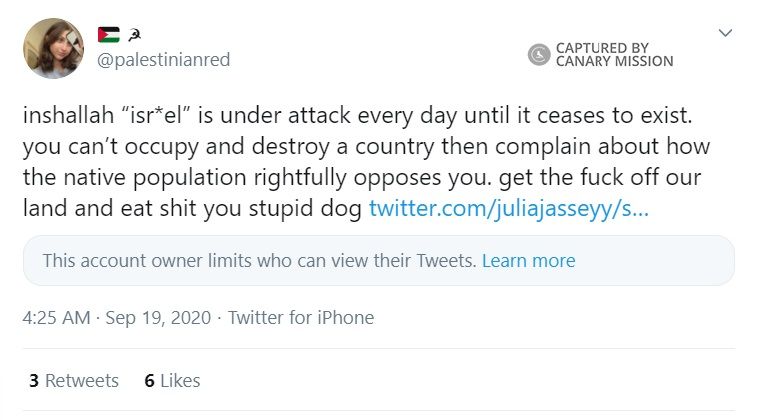Click the bold likes count number 6

click(149, 381)
